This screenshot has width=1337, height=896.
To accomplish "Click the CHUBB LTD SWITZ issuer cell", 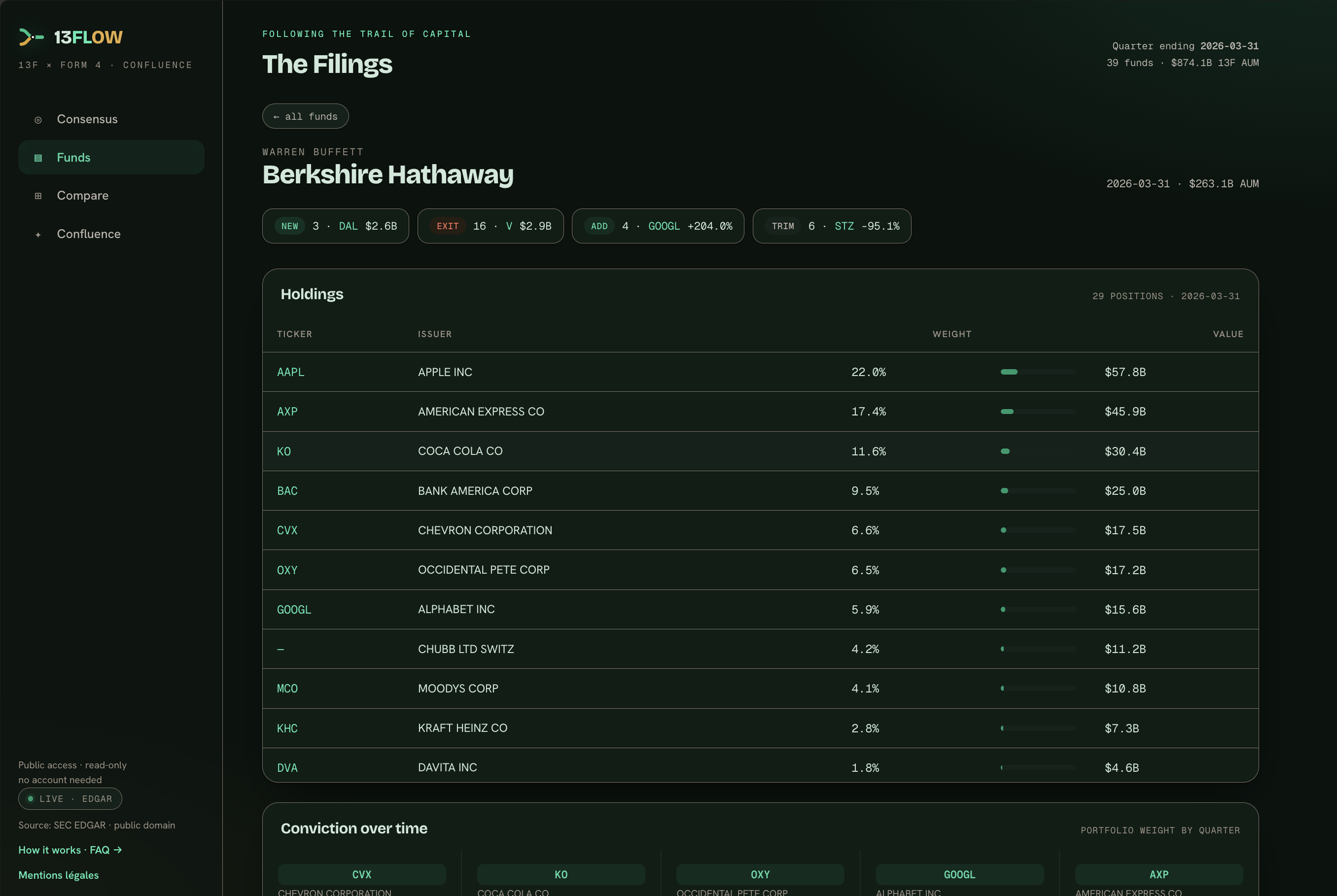I will (466, 649).
